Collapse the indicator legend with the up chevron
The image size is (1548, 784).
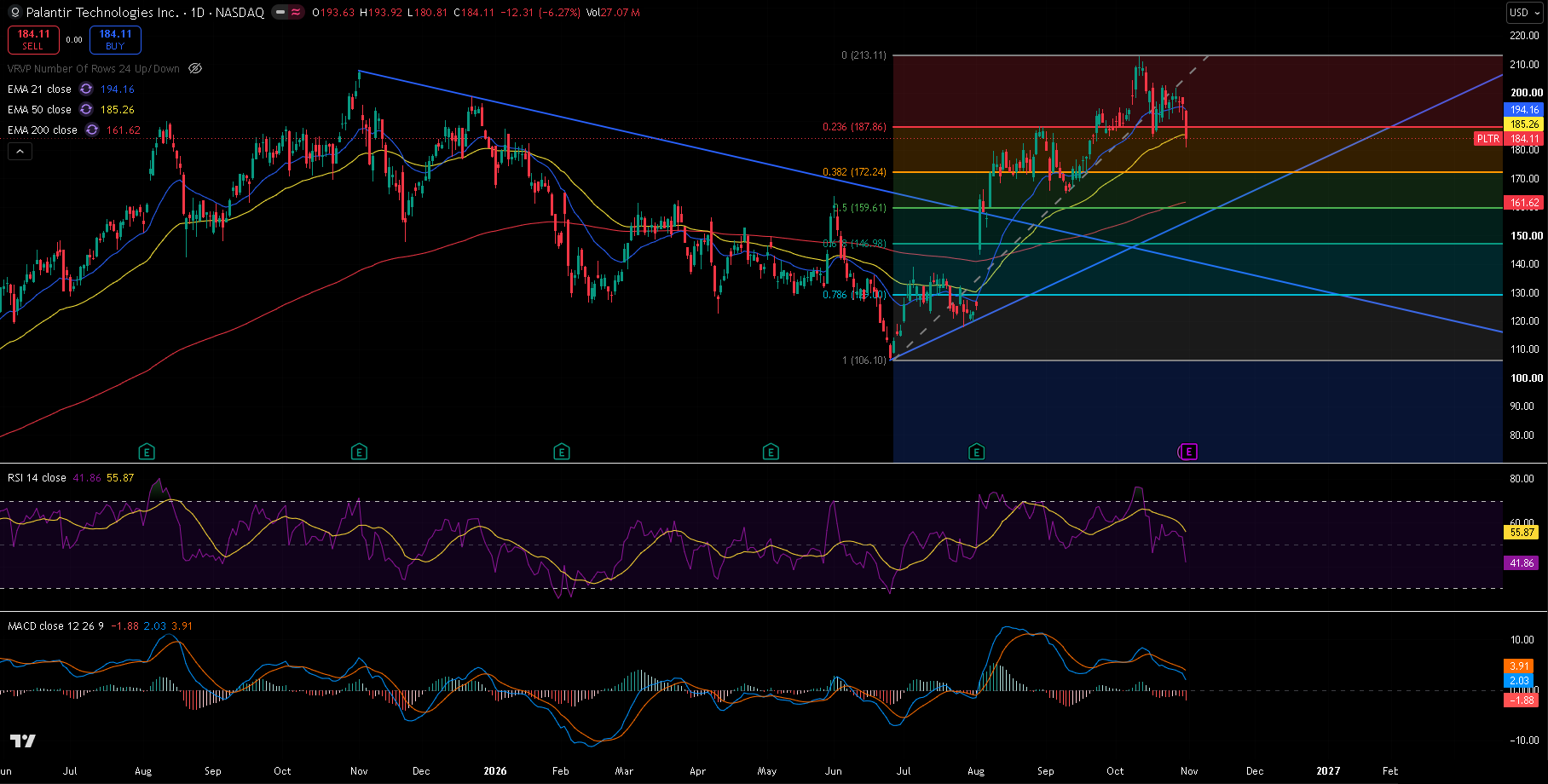tap(20, 152)
